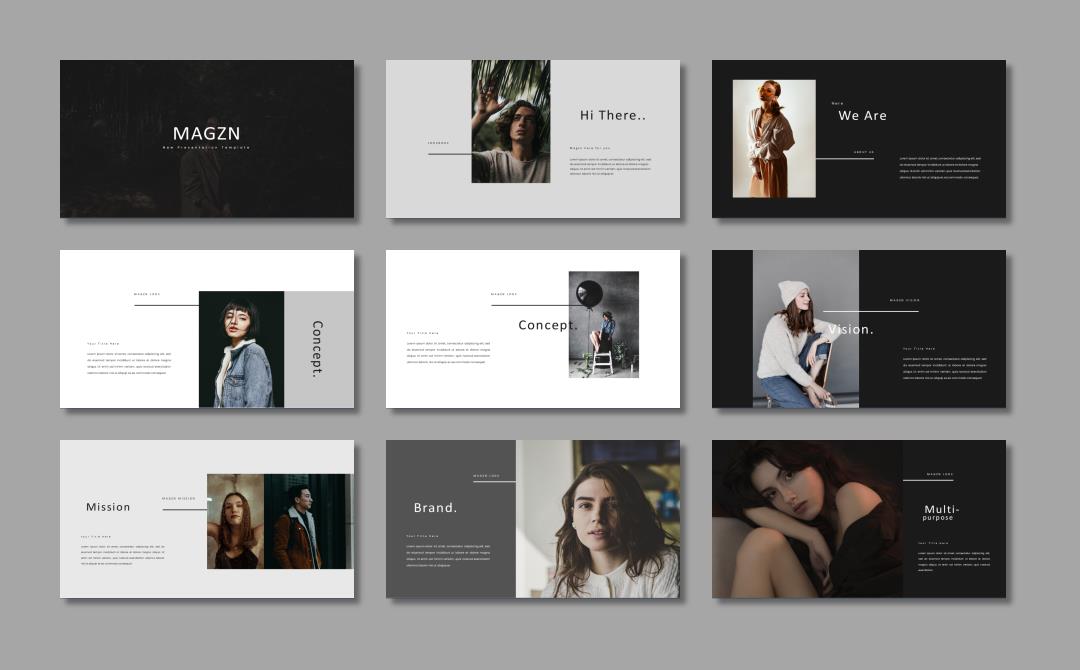Click the horizontal "Concept." heading beside balloon photo
Image resolution: width=1080 pixels, height=670 pixels.
pos(547,325)
